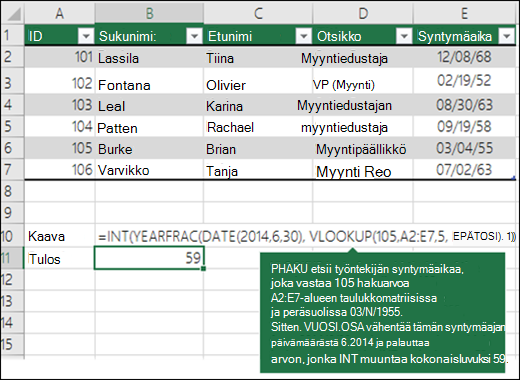Open the Sukunimi column filter dropdown
The image size is (520, 380).
194,36
